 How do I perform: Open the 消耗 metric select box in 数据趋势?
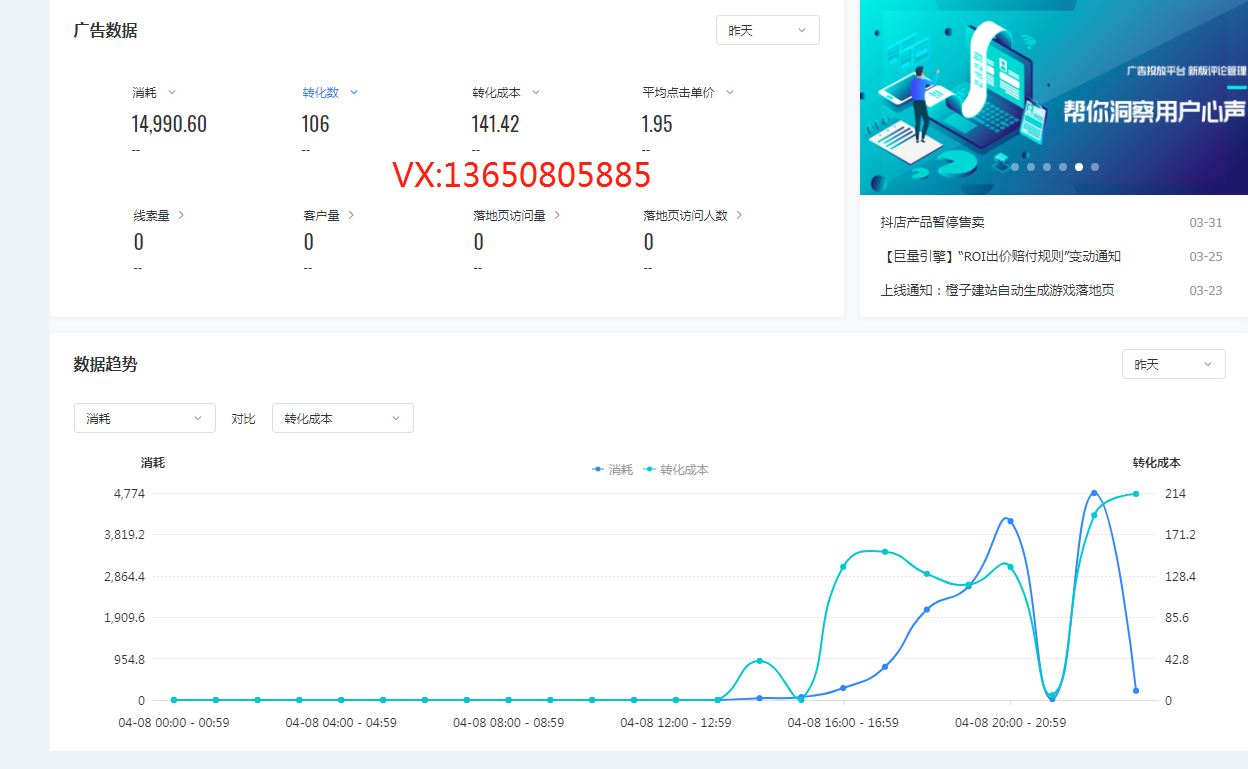click(145, 418)
